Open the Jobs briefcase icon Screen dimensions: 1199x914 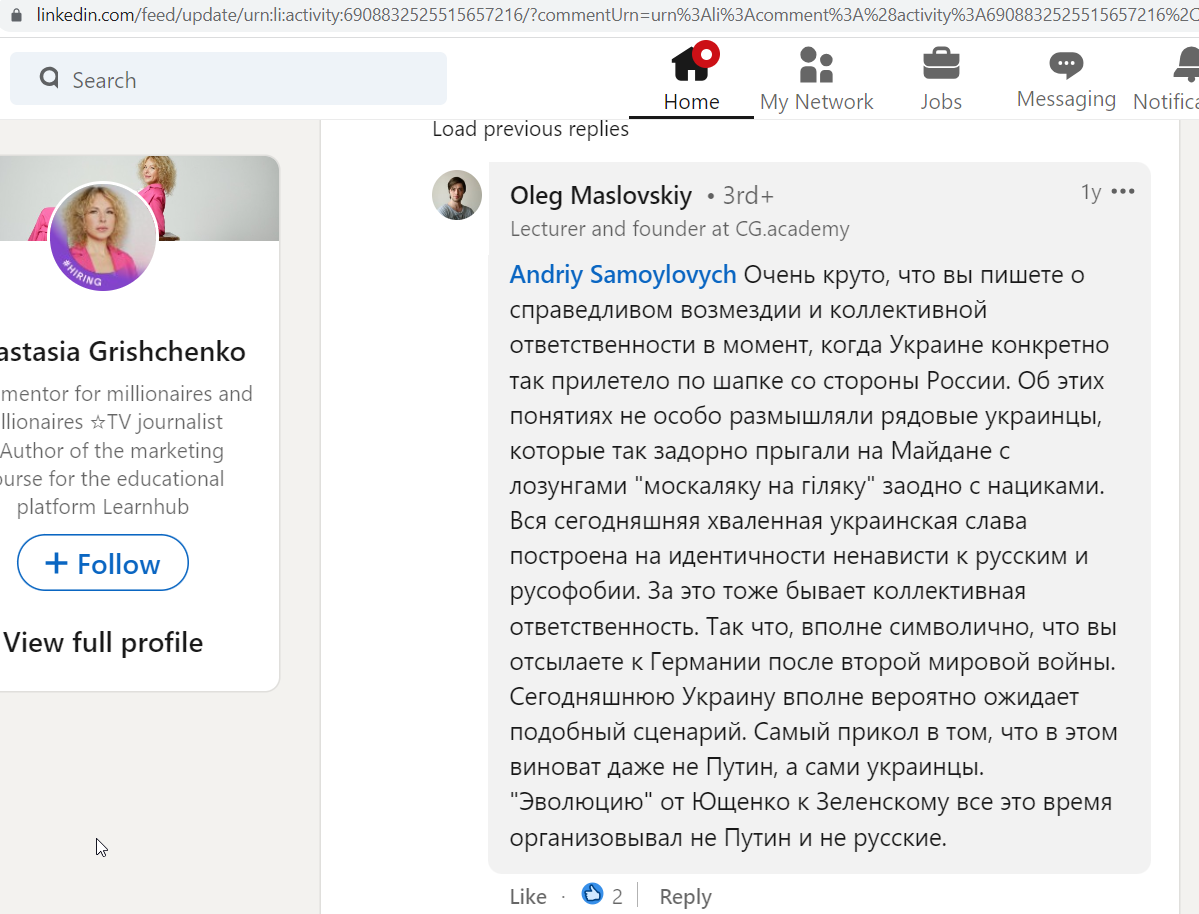(x=941, y=63)
